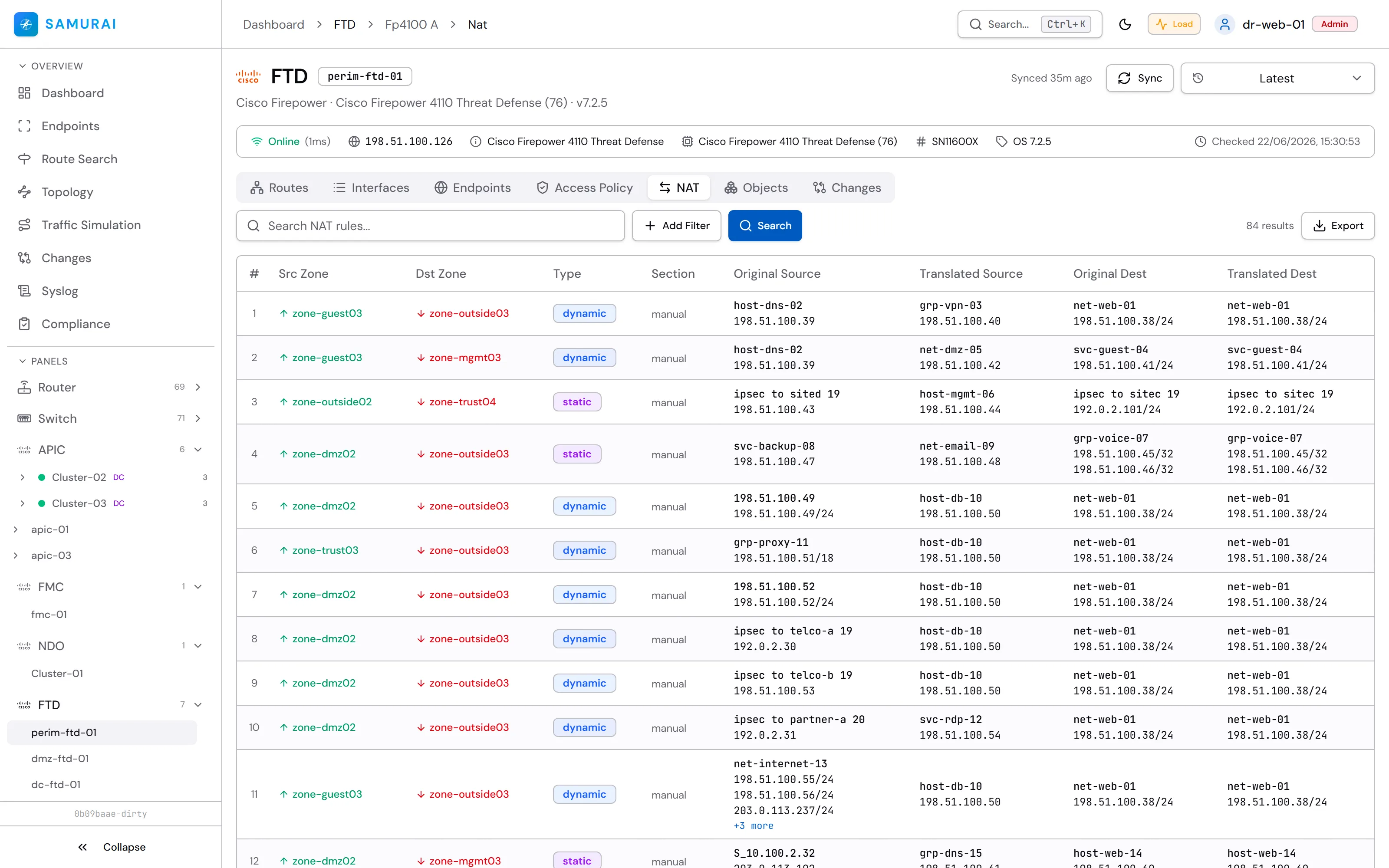
Task: Switch to the Access Policy tab
Action: click(x=584, y=188)
